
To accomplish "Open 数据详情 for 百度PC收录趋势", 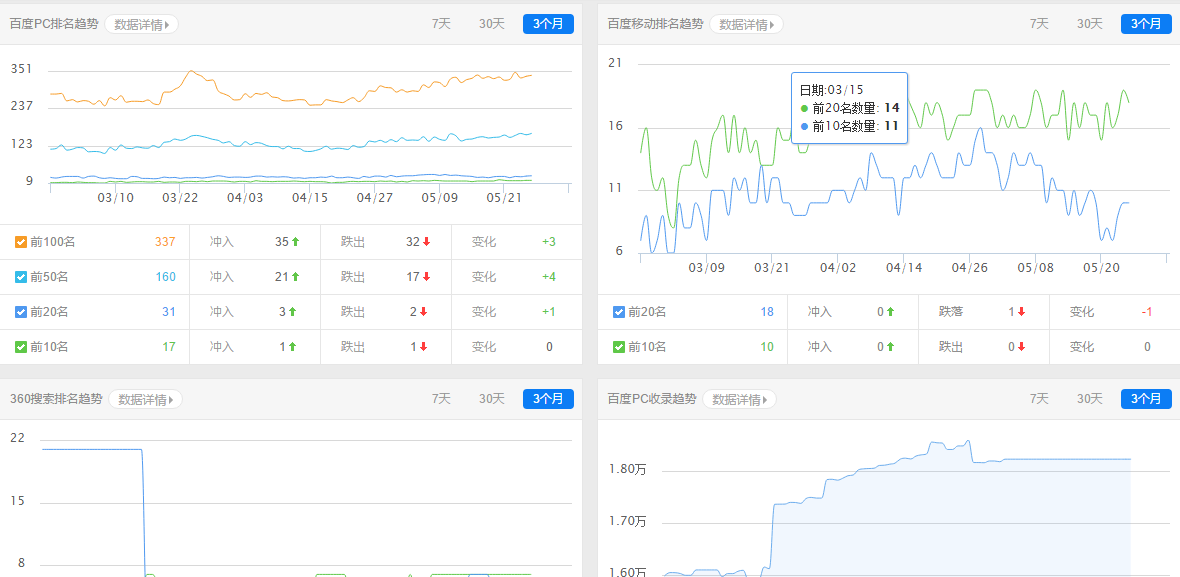I will click(739, 399).
